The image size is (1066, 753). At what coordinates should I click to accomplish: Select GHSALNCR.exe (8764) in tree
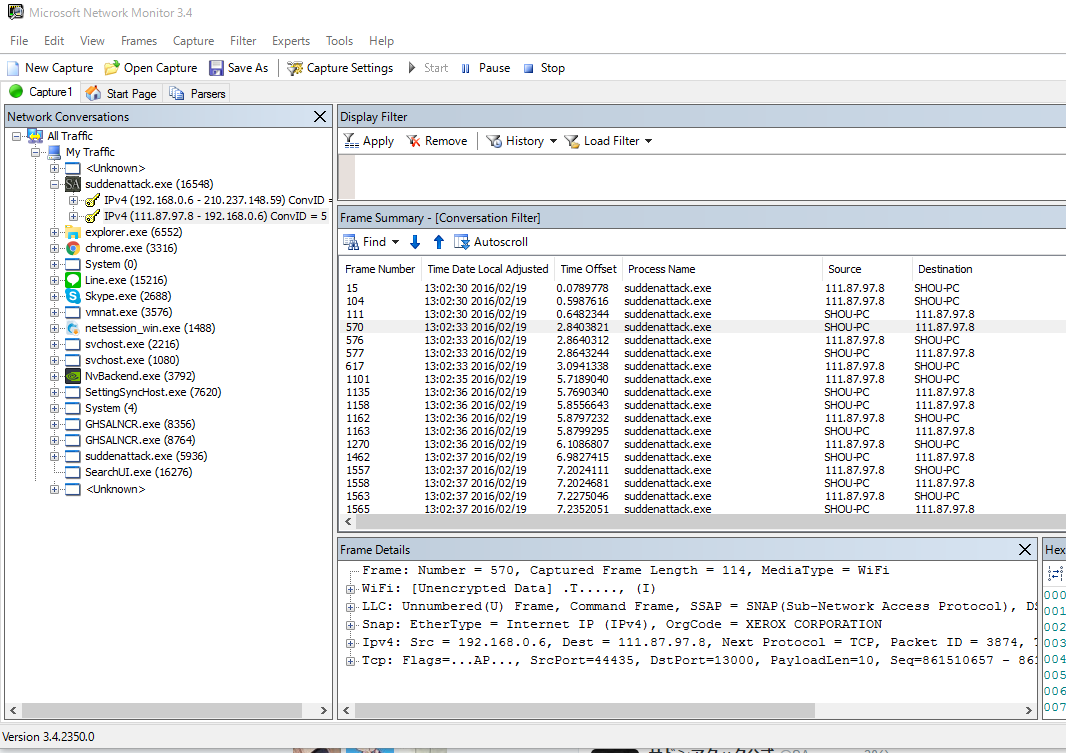[x=140, y=440]
